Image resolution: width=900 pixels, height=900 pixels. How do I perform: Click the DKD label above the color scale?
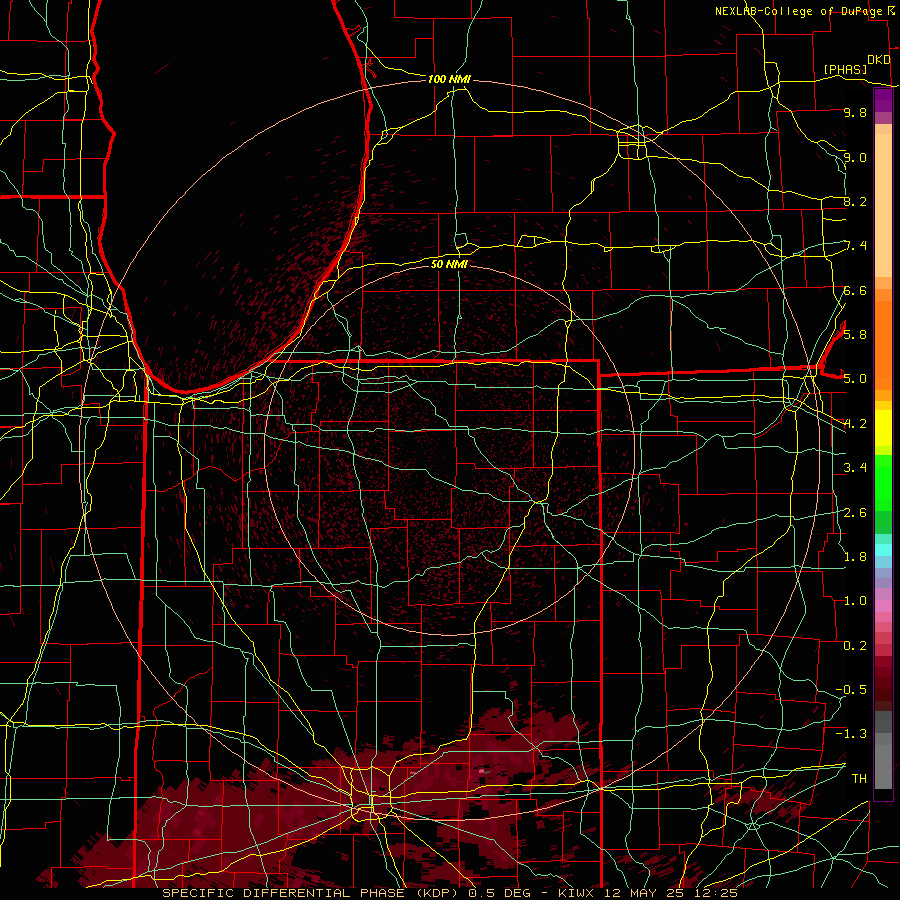pyautogui.click(x=878, y=60)
